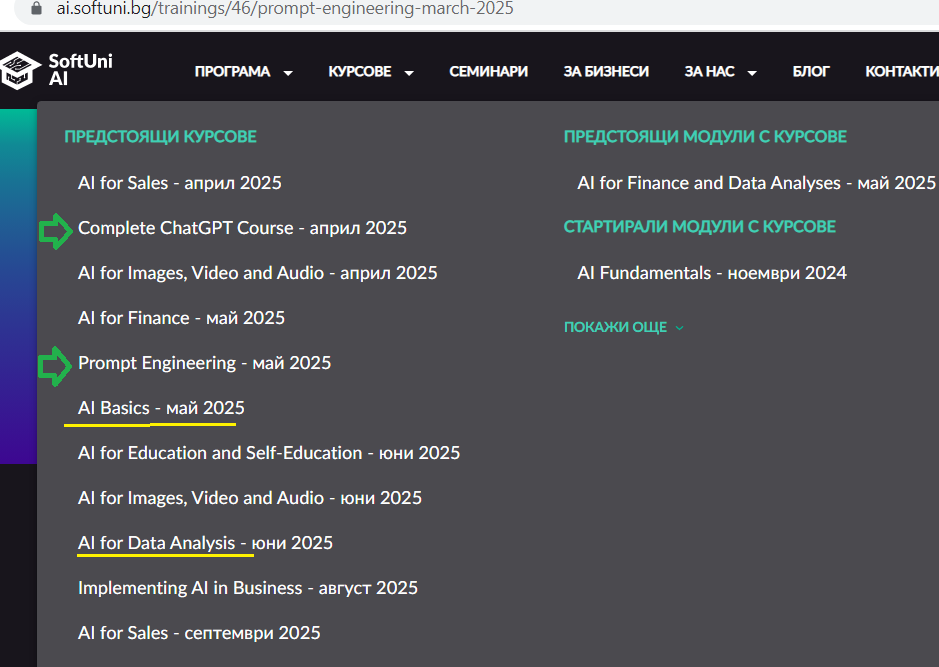Go to ЗА БИЗНЕСИ menu item
The image size is (939, 667).
point(606,72)
